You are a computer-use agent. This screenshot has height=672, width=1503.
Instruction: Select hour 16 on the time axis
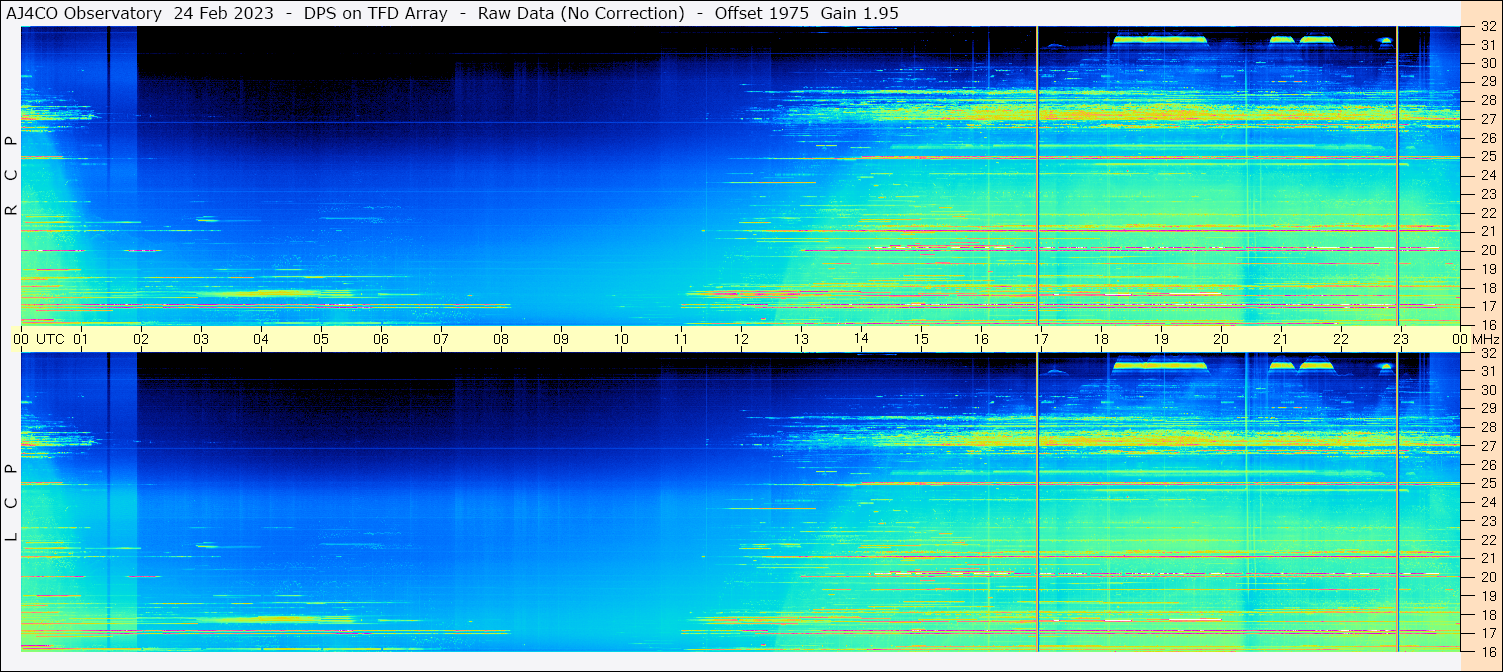click(981, 339)
